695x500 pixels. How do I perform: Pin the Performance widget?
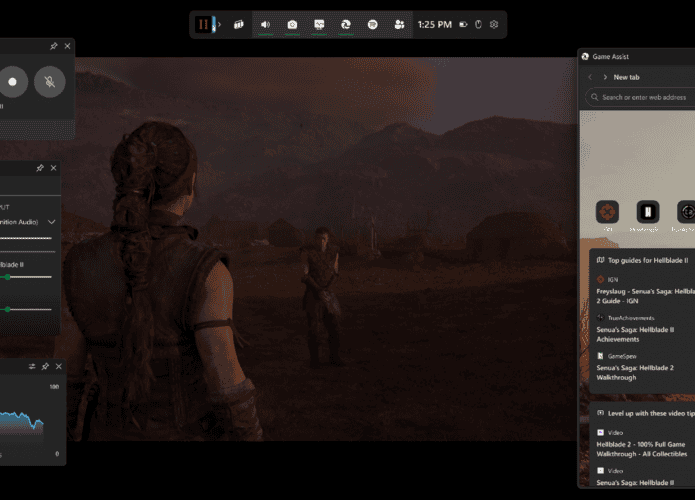[x=45, y=367]
